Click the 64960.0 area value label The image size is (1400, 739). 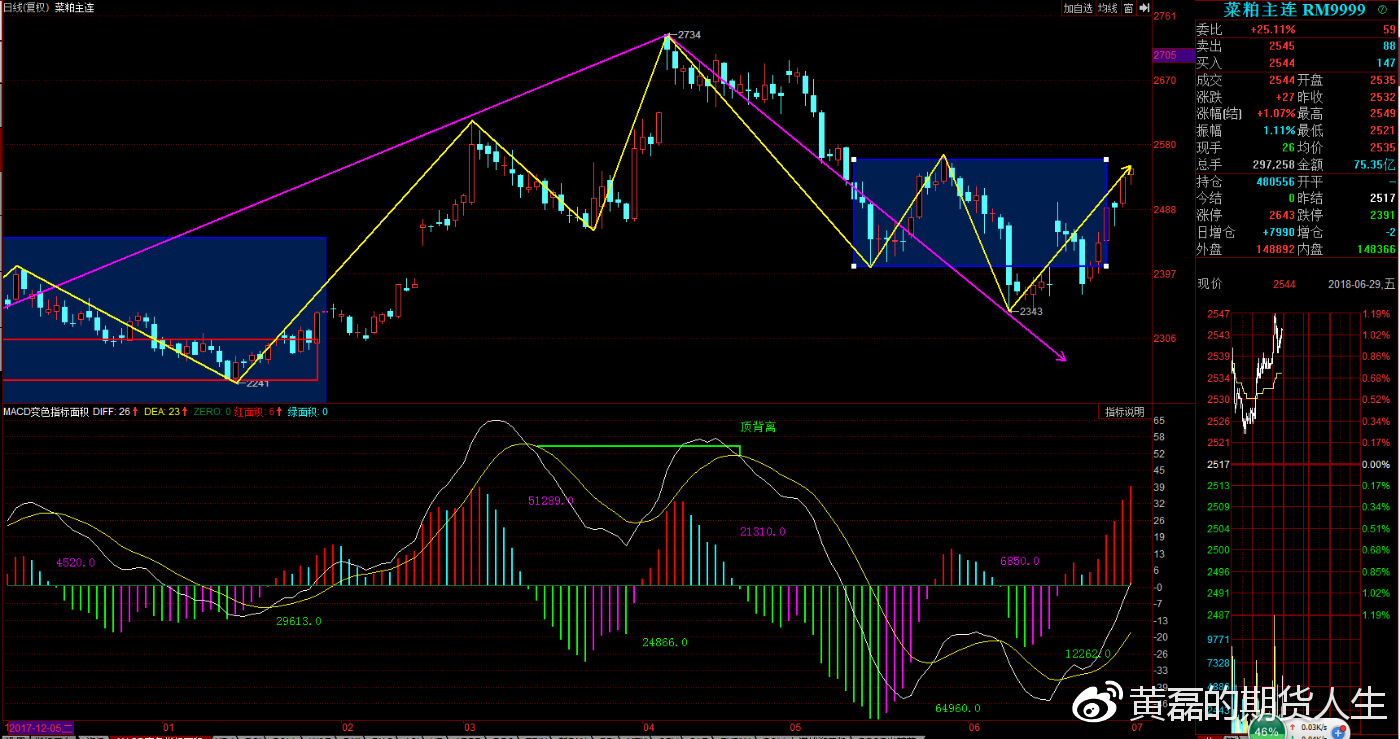coord(957,708)
